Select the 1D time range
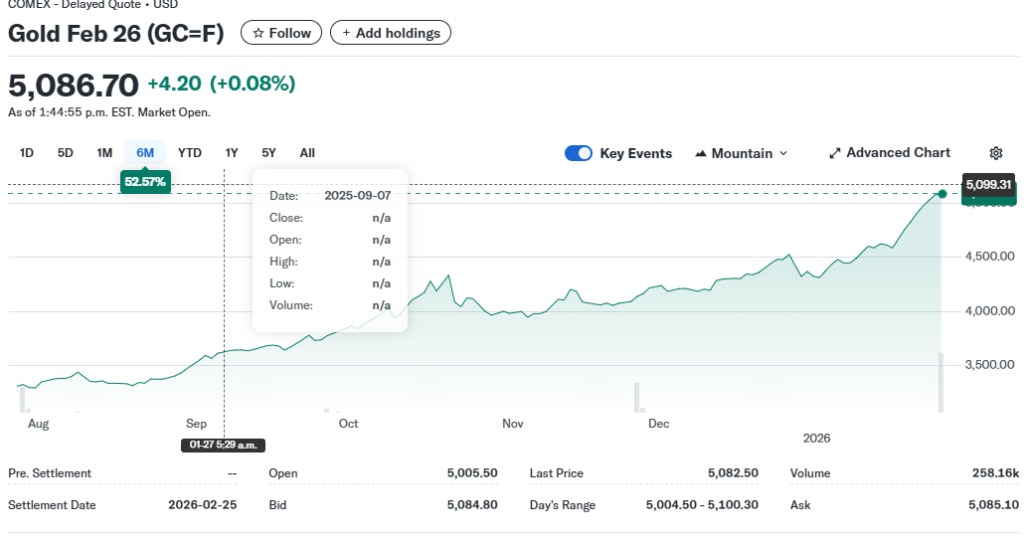 (27, 153)
